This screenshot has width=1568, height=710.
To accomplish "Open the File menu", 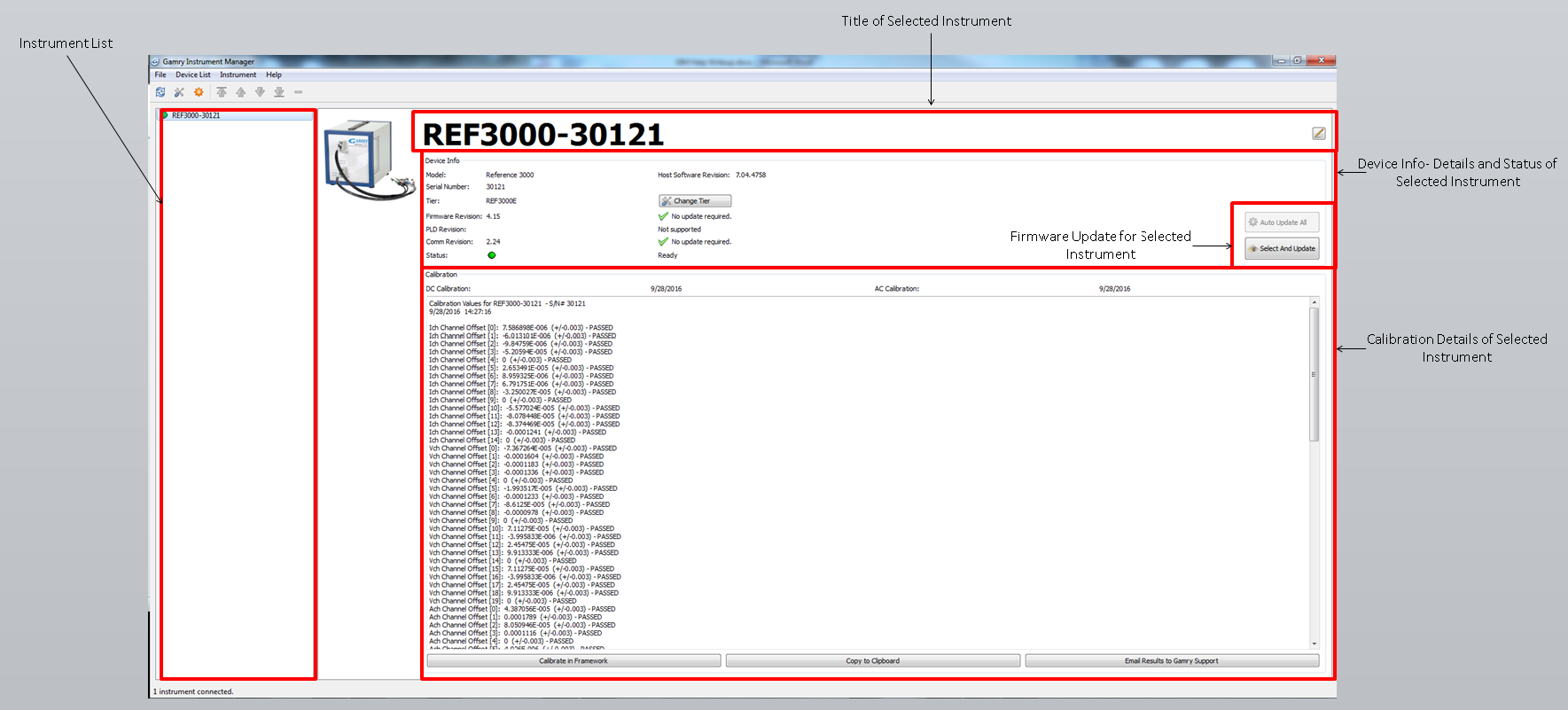I will point(160,75).
